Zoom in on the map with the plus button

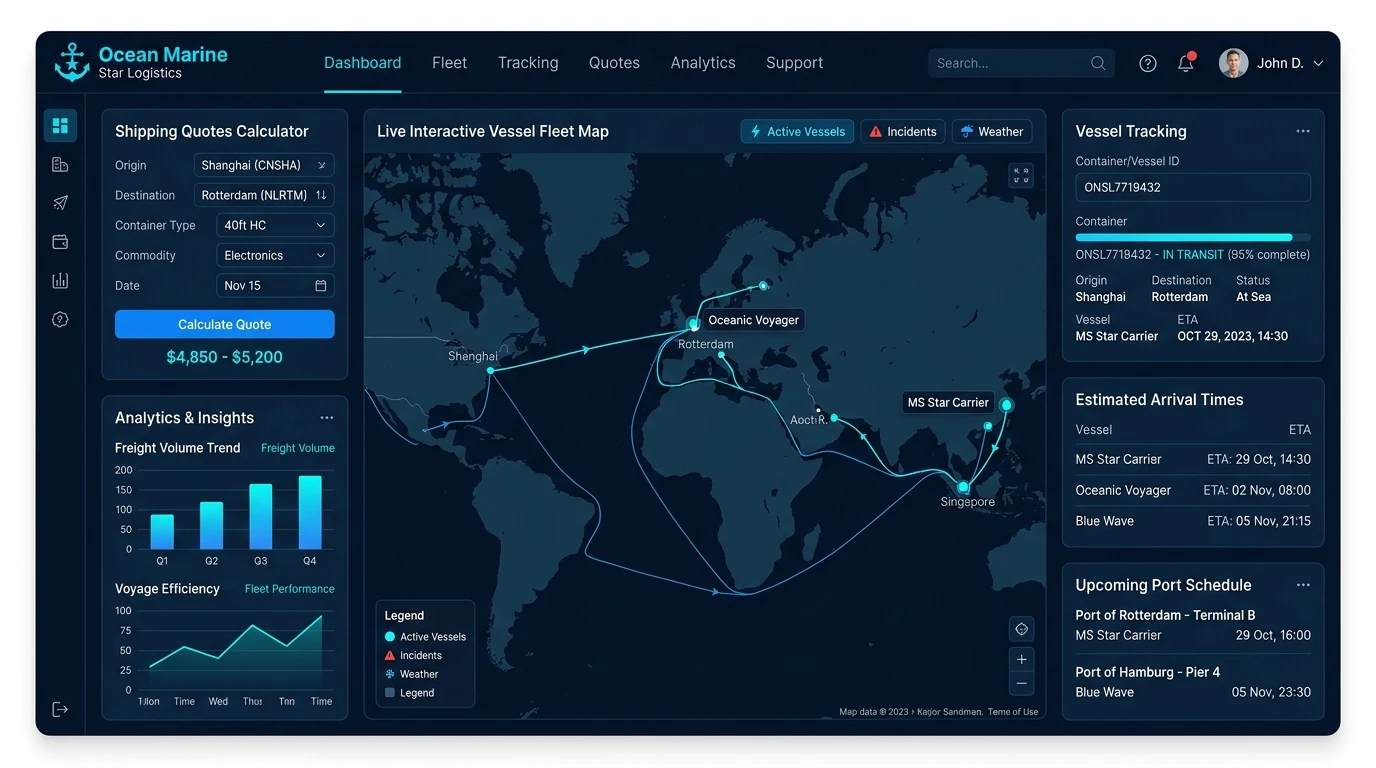1021,659
